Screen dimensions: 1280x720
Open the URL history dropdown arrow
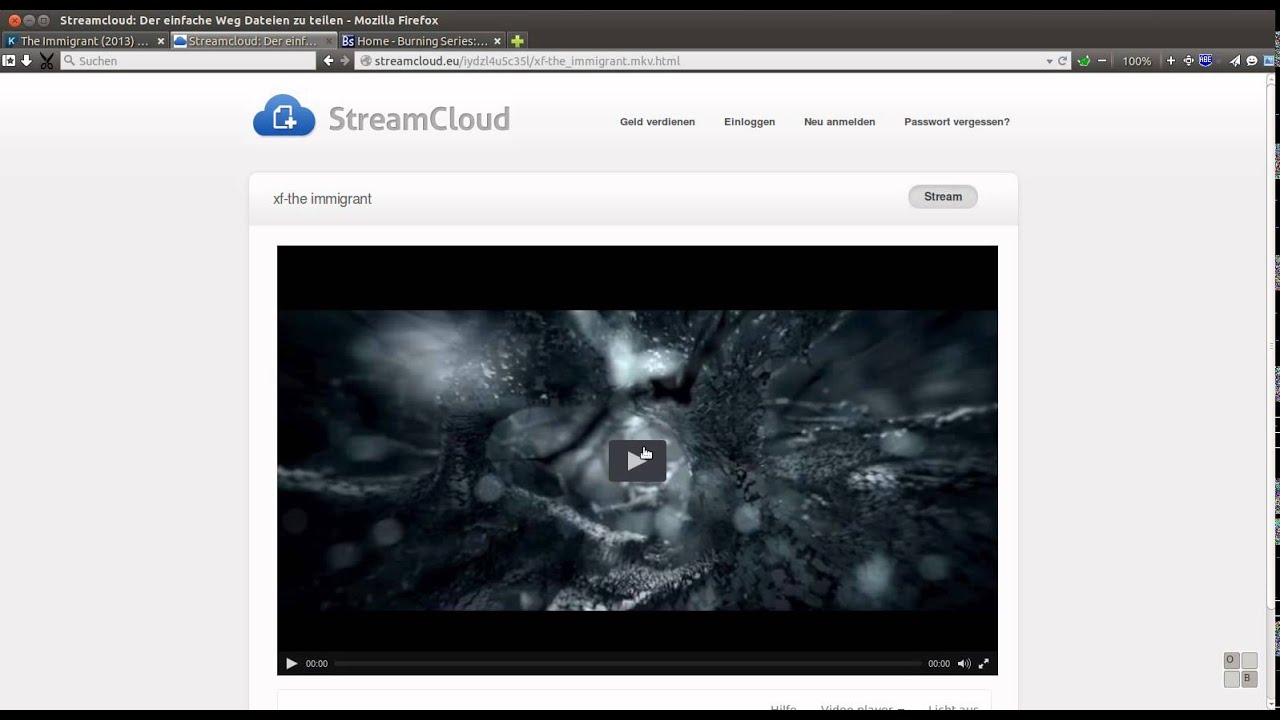1049,61
